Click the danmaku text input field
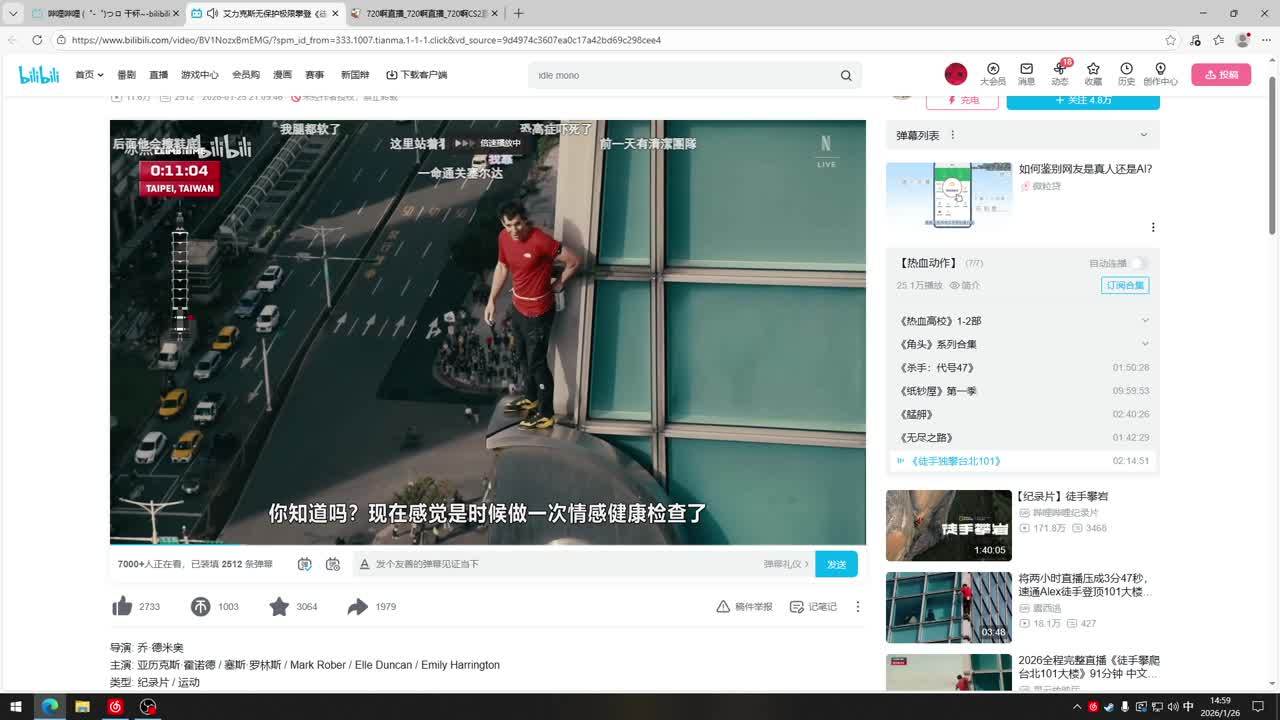Screen dimensions: 1280x720 (x=560, y=564)
